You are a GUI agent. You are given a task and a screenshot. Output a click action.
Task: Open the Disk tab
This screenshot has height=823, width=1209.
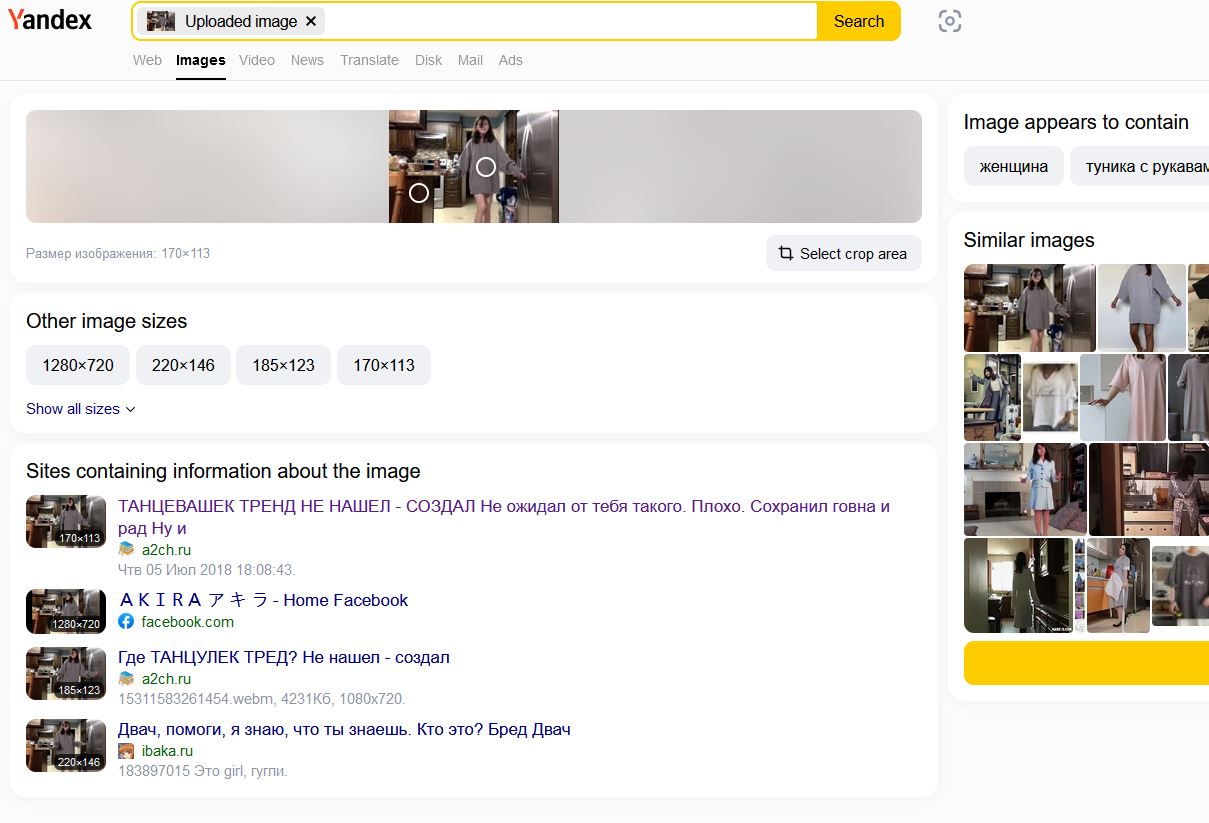tap(428, 60)
